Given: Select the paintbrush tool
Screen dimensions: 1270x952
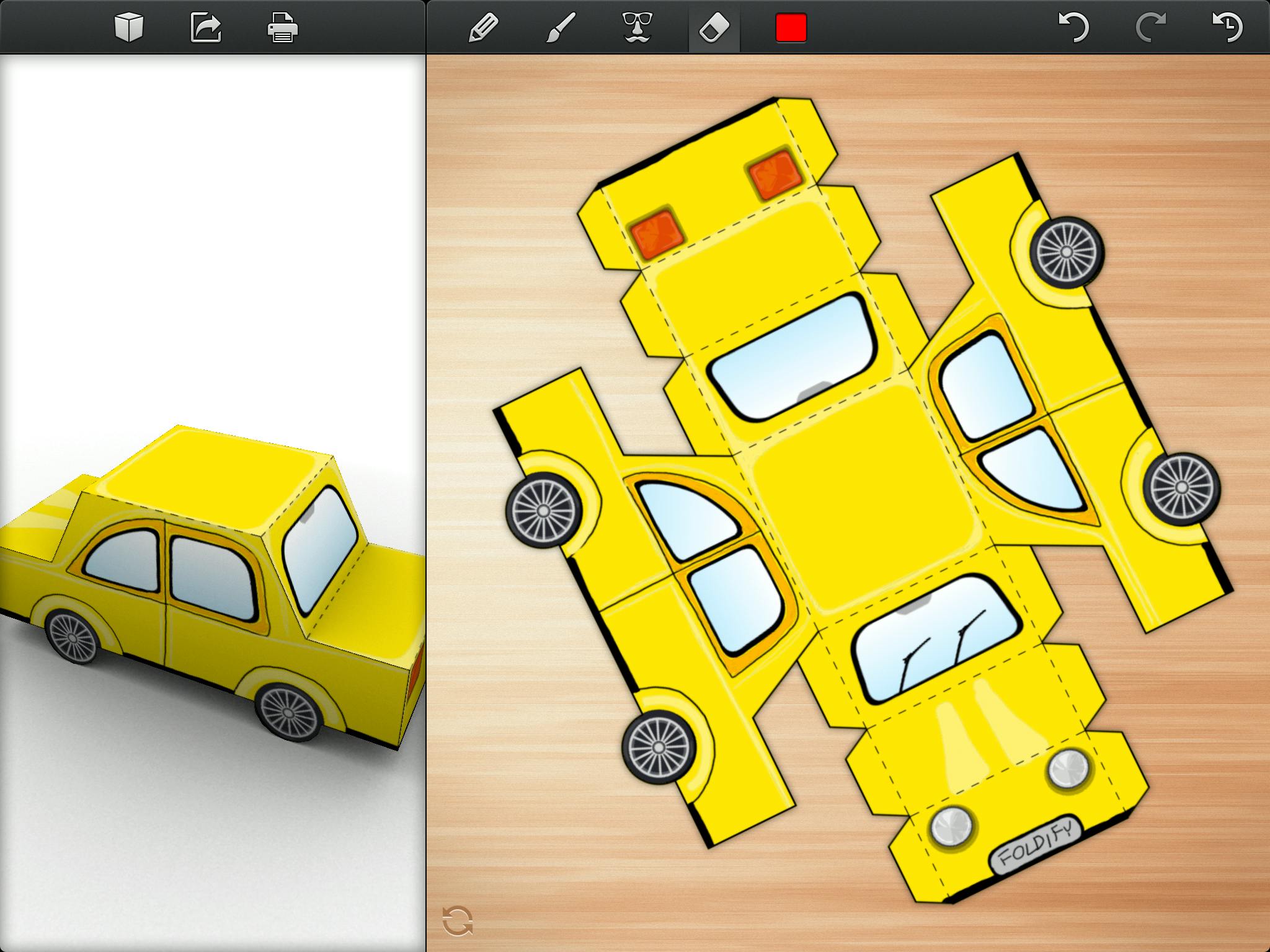Looking at the screenshot, I should tap(560, 28).
